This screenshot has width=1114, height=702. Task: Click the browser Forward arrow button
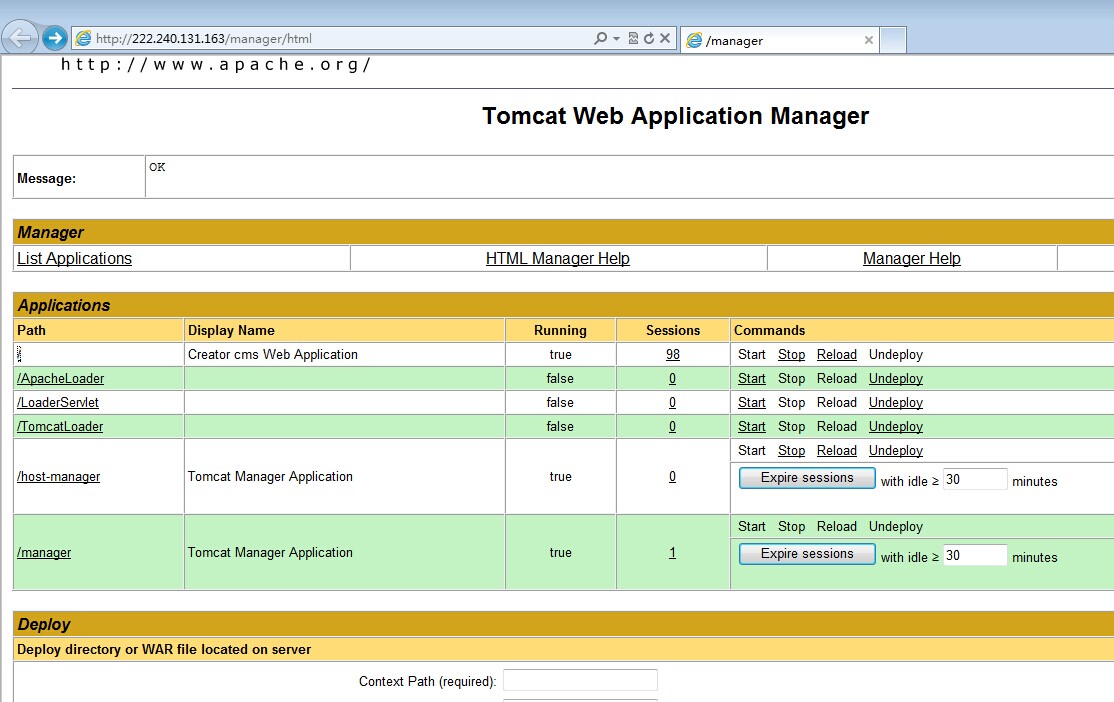tap(55, 38)
